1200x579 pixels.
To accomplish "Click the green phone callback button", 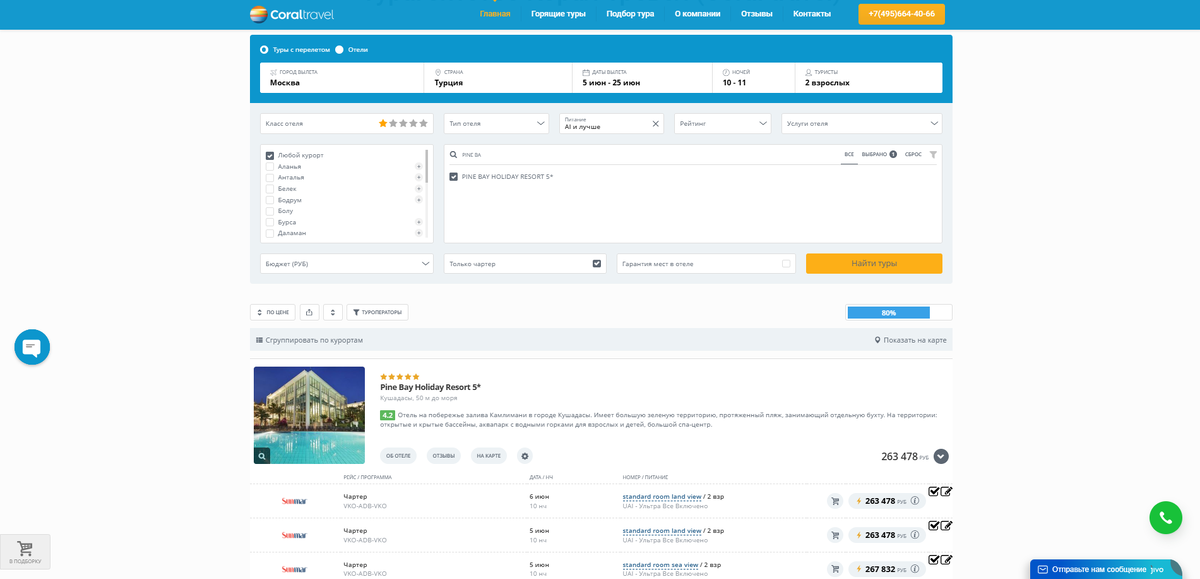I will point(1165,517).
